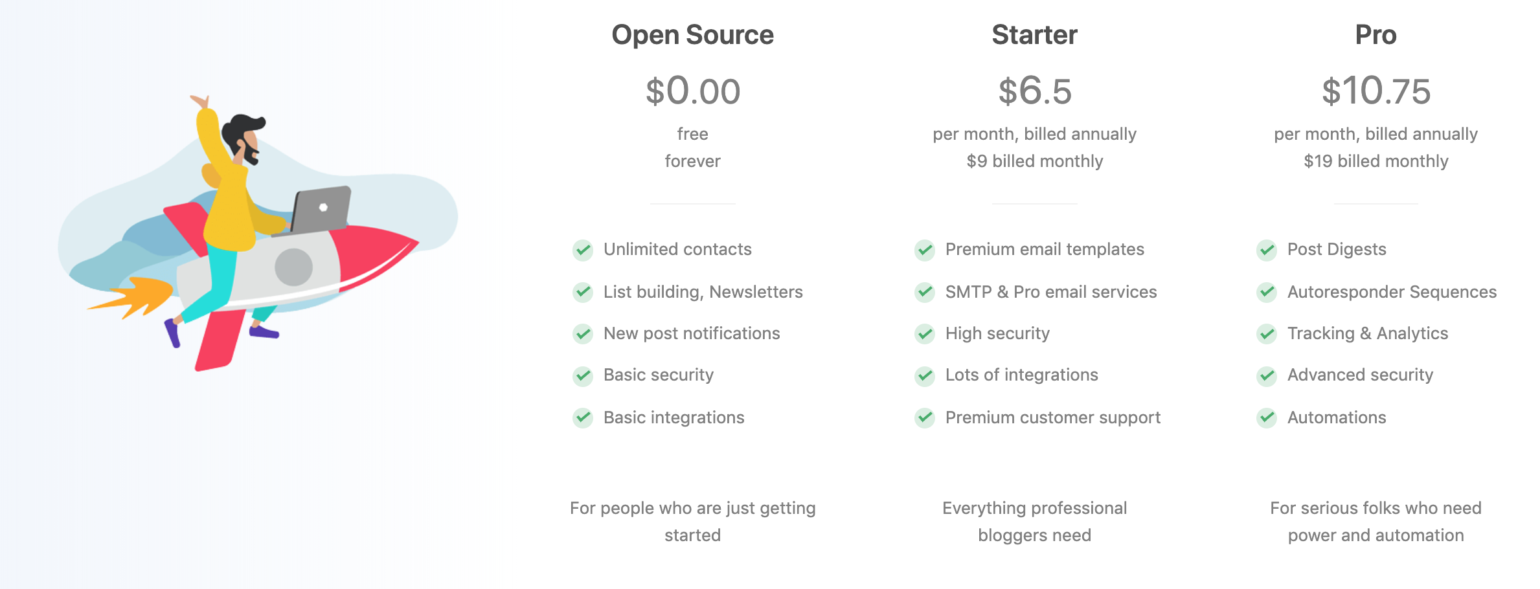Click the Advanced security feature text
This screenshot has width=1540, height=589.
(x=1360, y=376)
